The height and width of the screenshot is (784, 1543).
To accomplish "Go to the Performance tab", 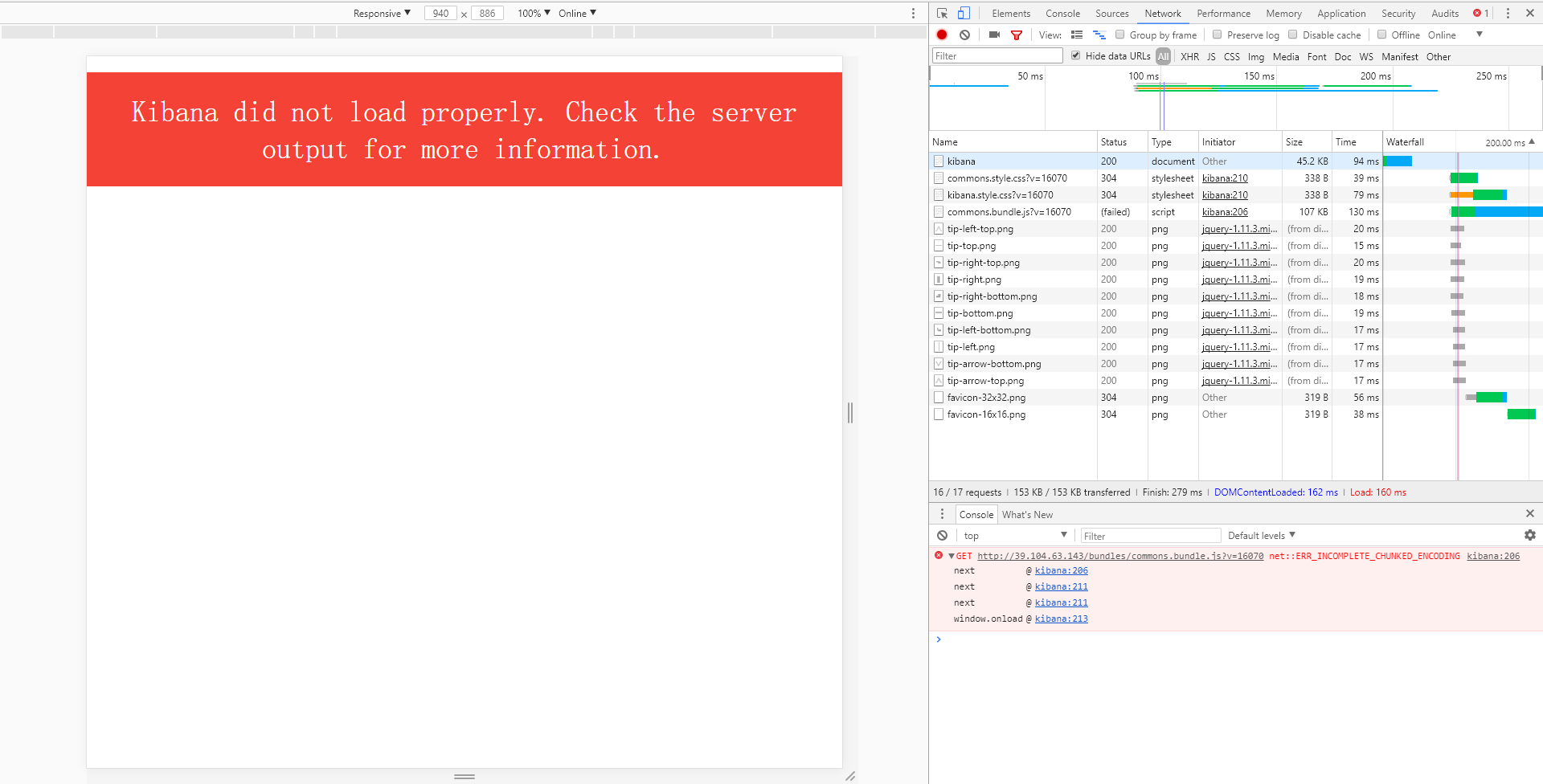I will click(1223, 14).
